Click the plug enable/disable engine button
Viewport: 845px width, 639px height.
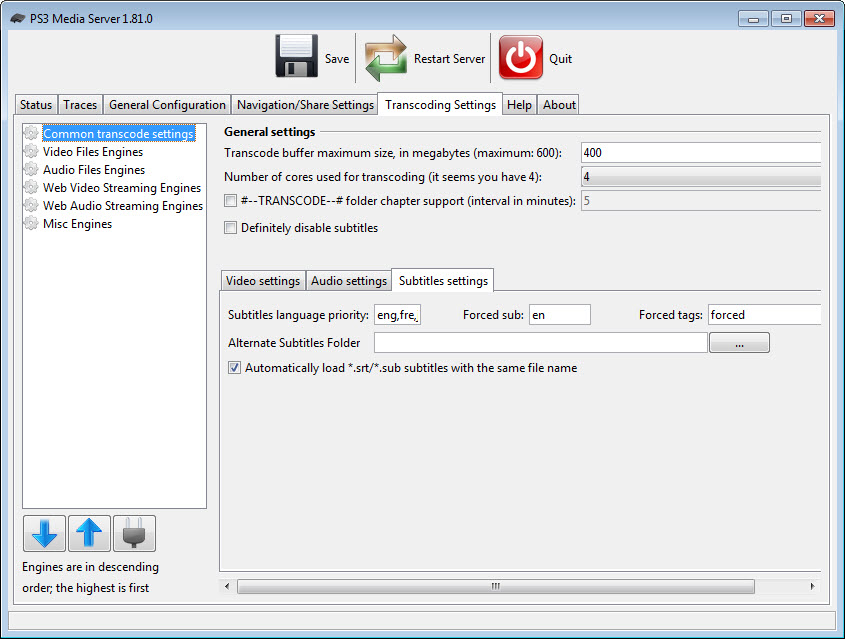pyautogui.click(x=134, y=533)
